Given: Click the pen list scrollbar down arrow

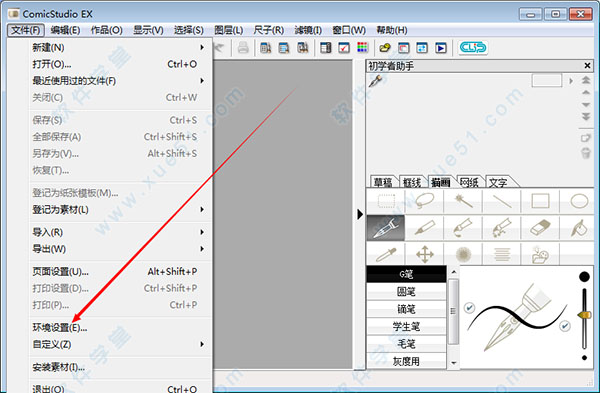Looking at the screenshot, I should pos(454,363).
